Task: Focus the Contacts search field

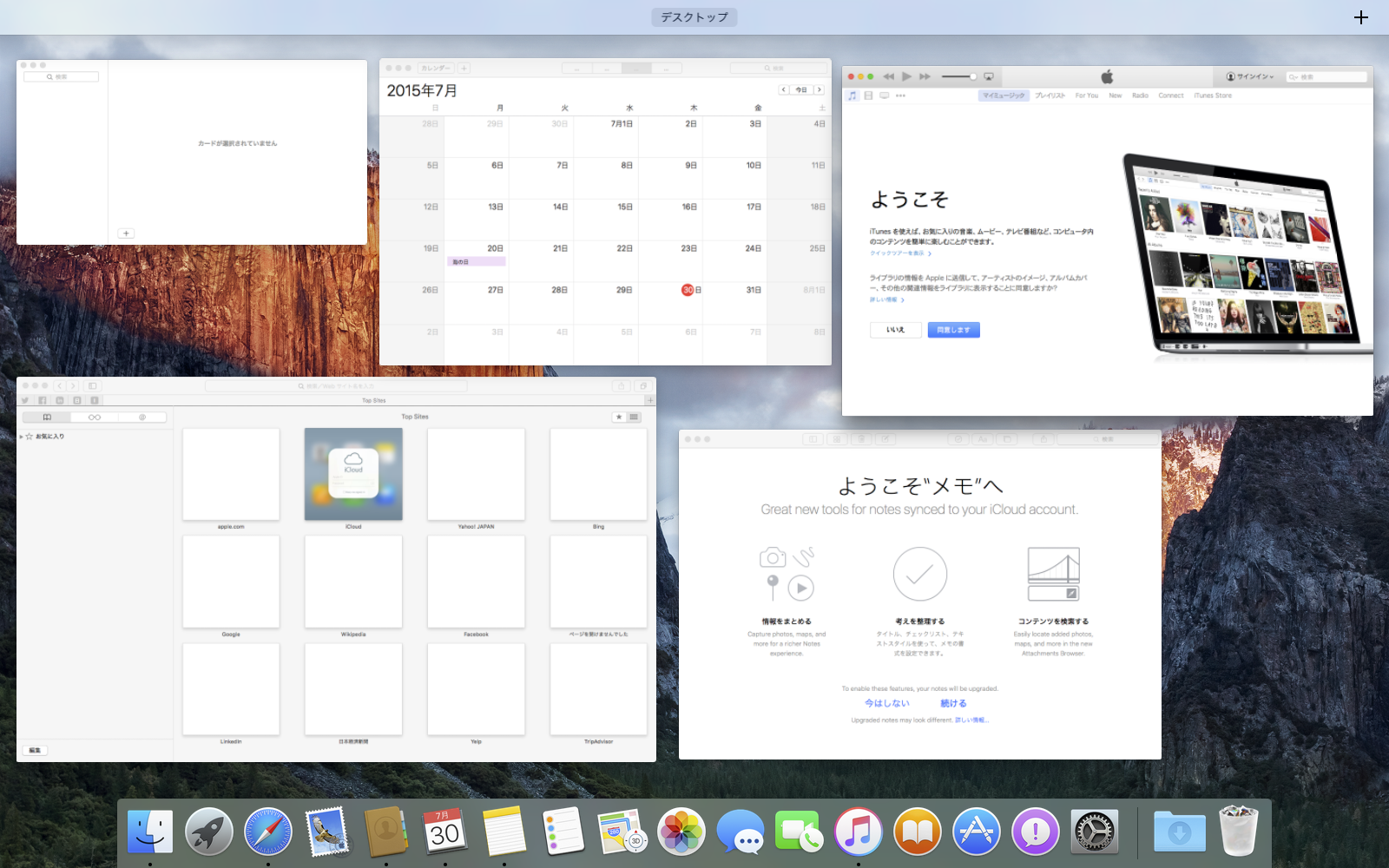Action: tap(61, 77)
